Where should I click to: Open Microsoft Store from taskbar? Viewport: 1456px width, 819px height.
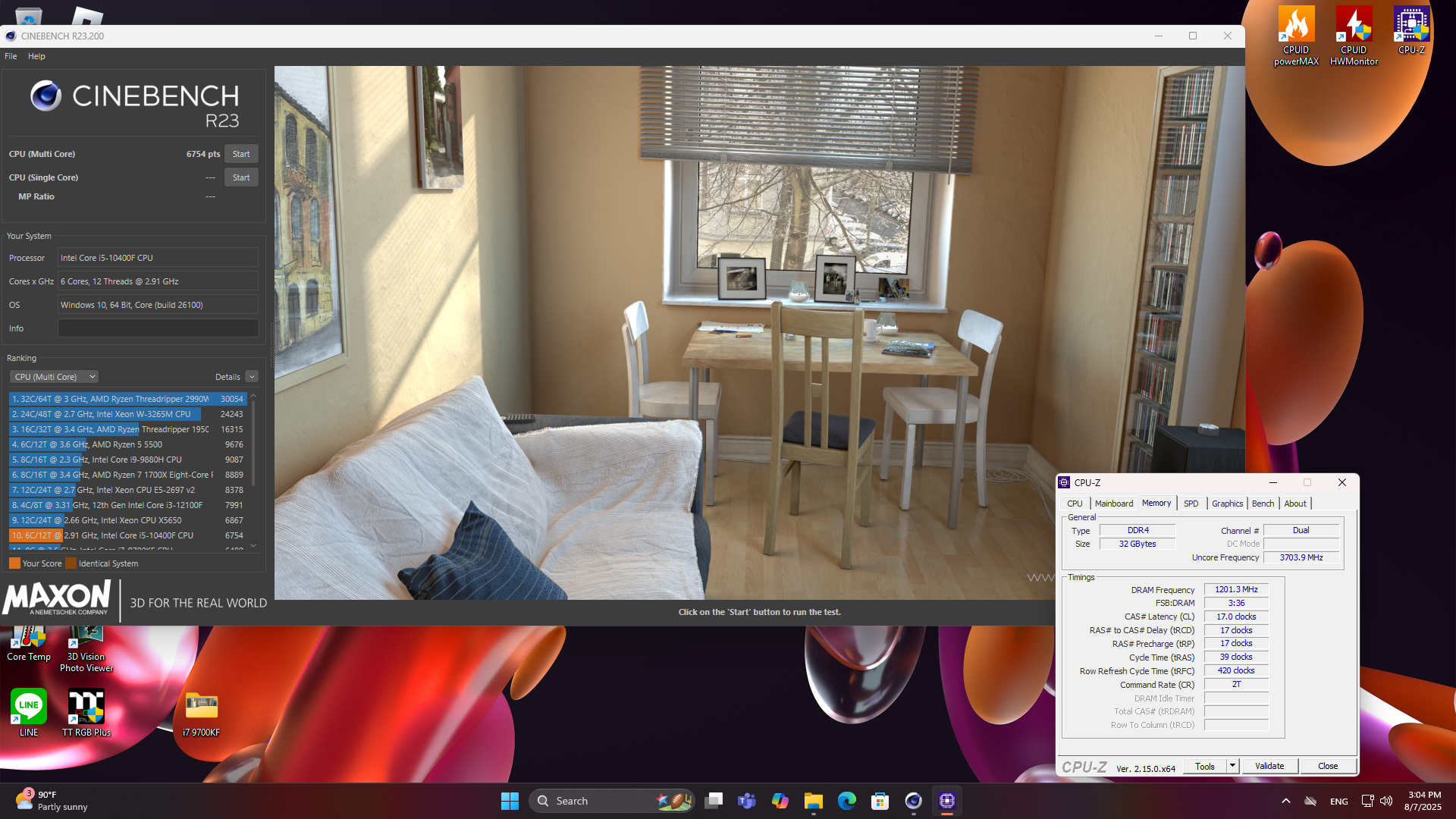tap(880, 801)
